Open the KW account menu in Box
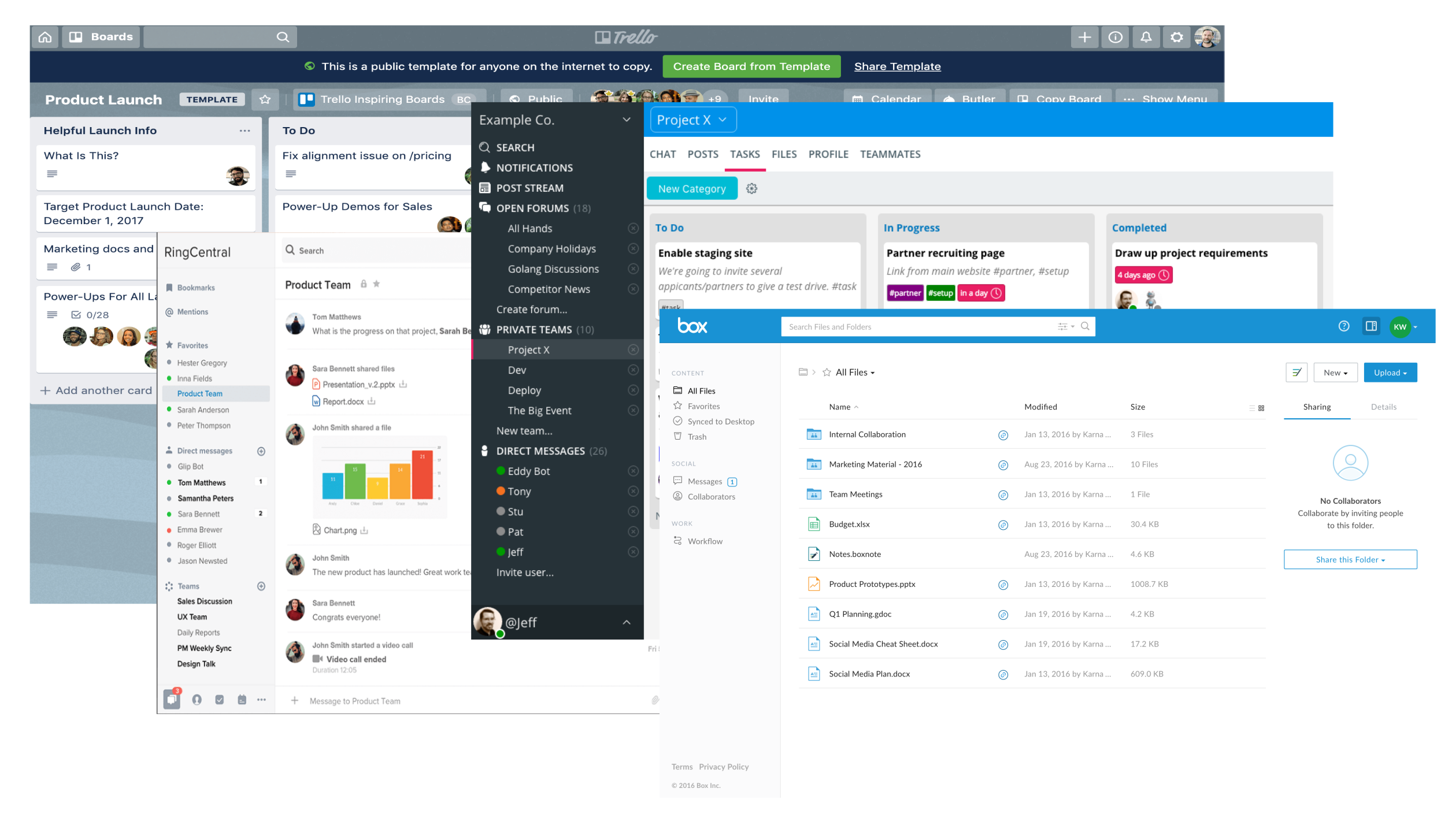This screenshot has width=1456, height=818. click(x=1403, y=326)
